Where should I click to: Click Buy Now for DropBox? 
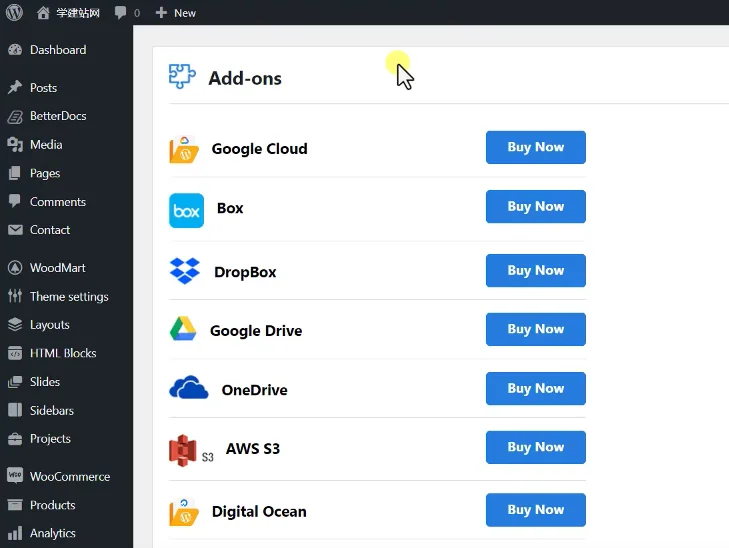[x=536, y=271]
